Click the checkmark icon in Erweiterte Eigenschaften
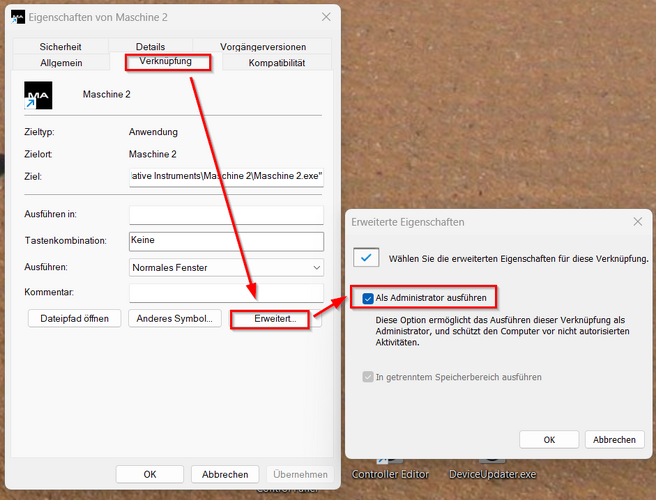 (x=366, y=257)
